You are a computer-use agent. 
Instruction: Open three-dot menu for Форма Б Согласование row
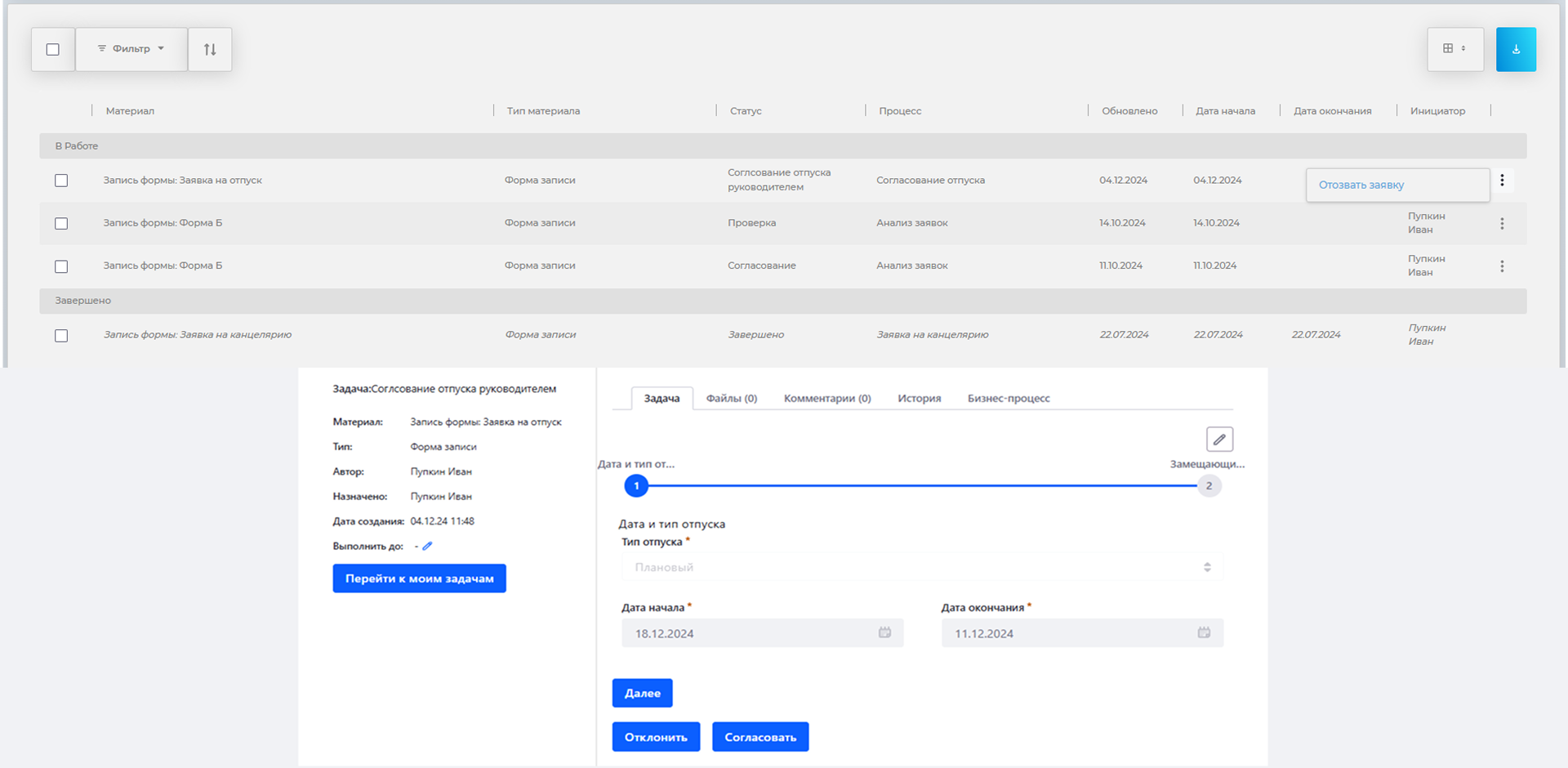(x=1502, y=266)
